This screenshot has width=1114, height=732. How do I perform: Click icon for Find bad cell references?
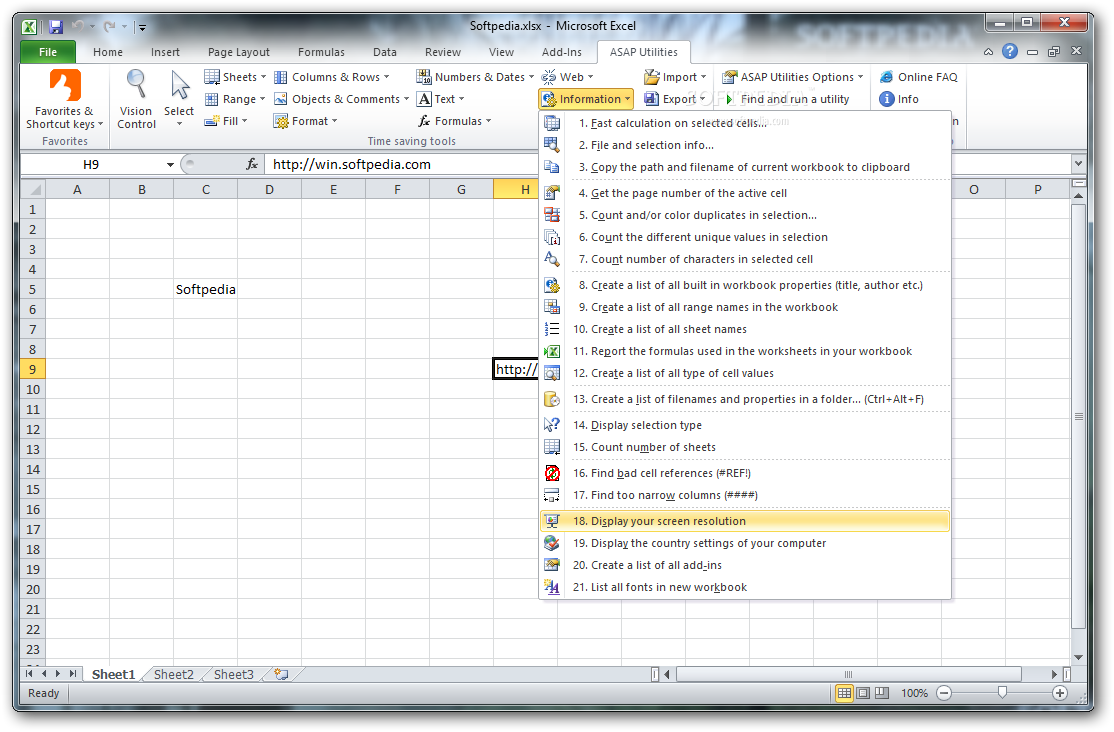click(552, 473)
